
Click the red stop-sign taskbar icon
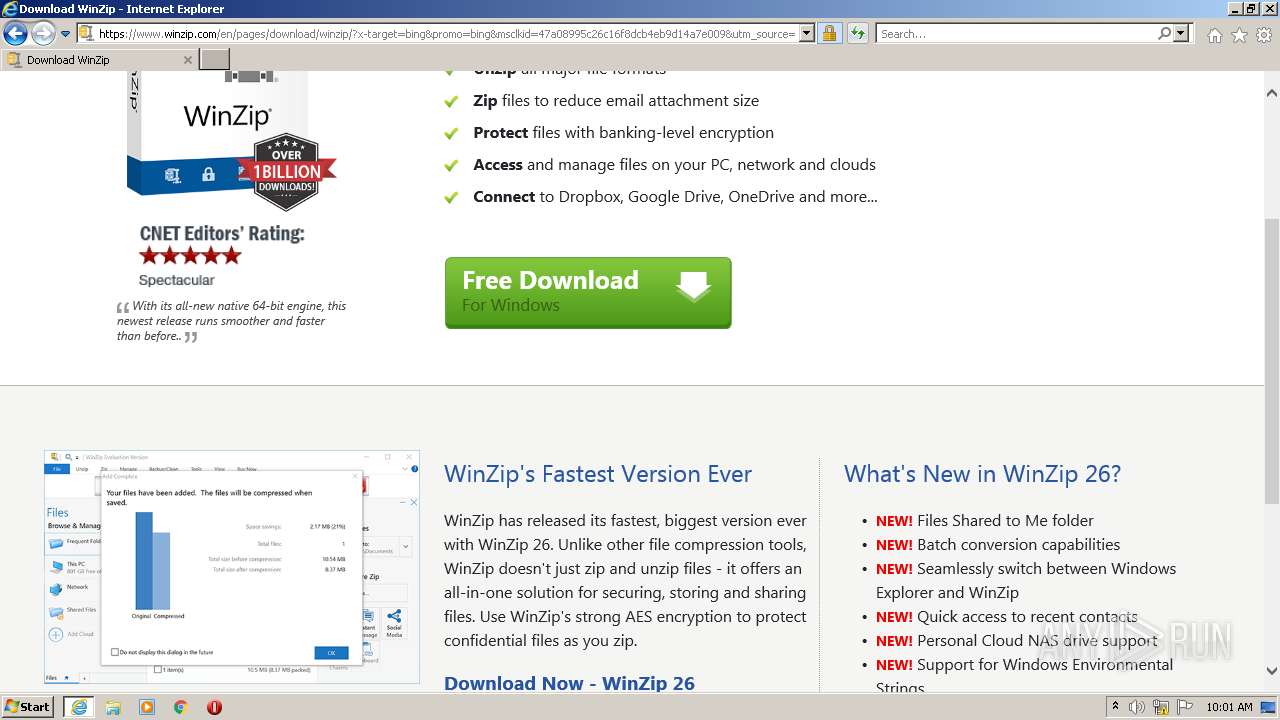214,707
